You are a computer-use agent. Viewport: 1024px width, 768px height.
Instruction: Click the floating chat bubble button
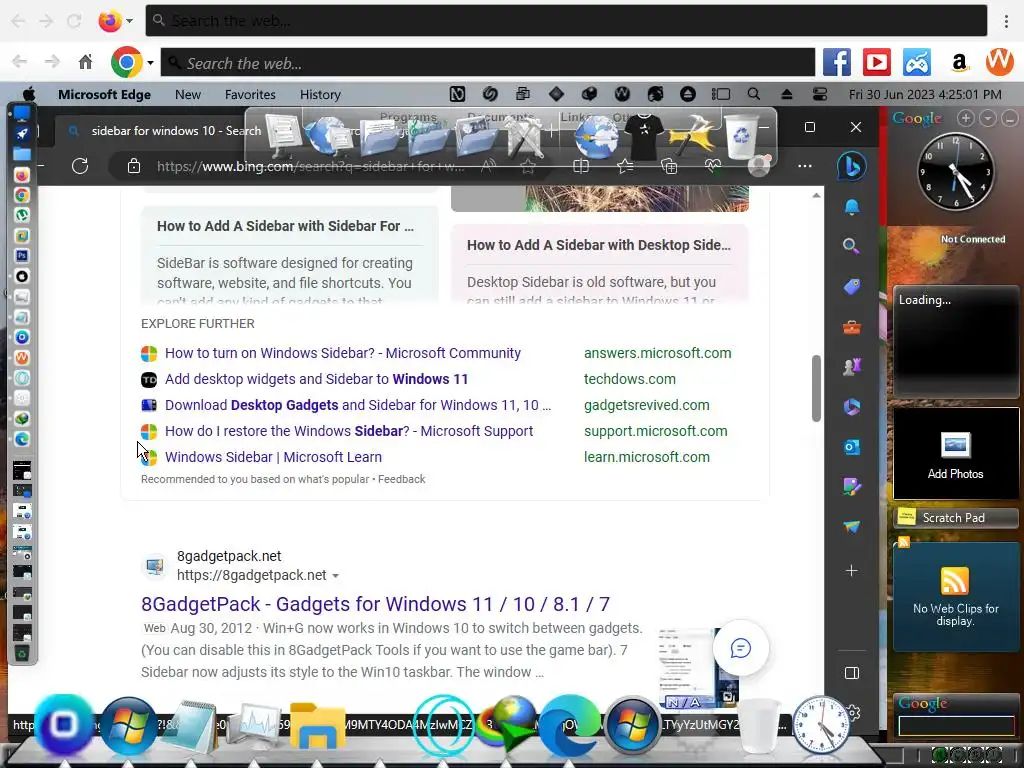(x=741, y=648)
